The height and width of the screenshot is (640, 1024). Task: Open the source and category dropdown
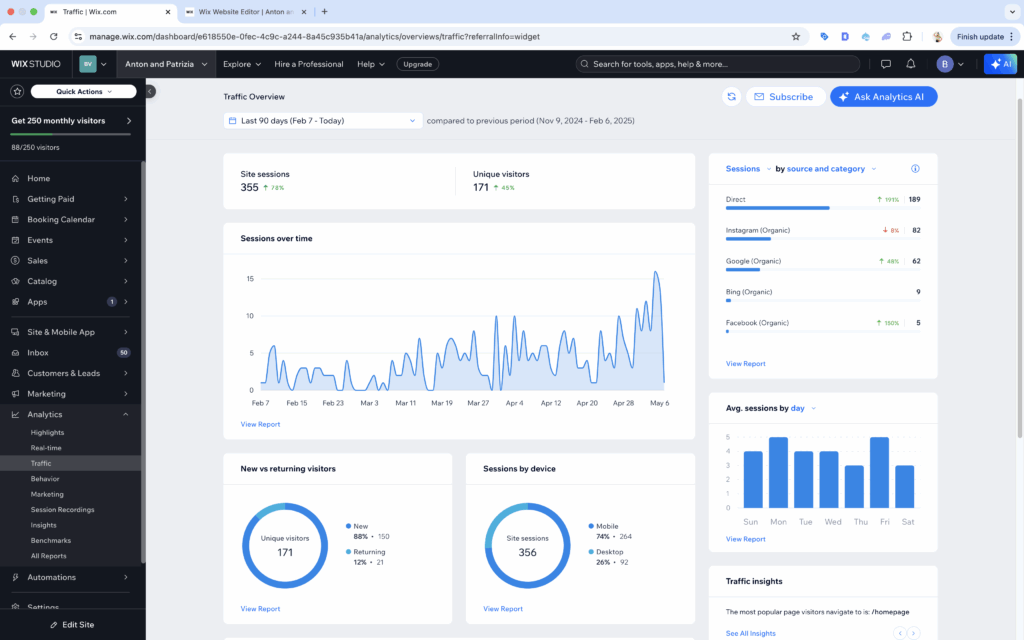(x=825, y=169)
